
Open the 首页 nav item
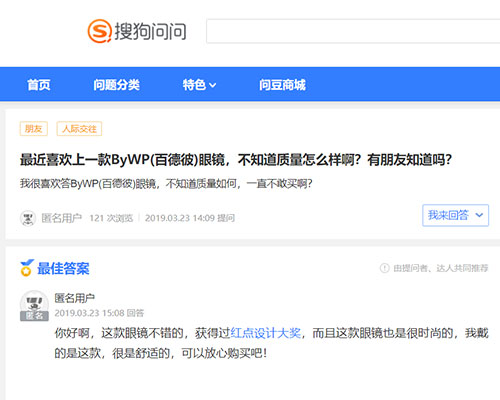click(x=39, y=85)
